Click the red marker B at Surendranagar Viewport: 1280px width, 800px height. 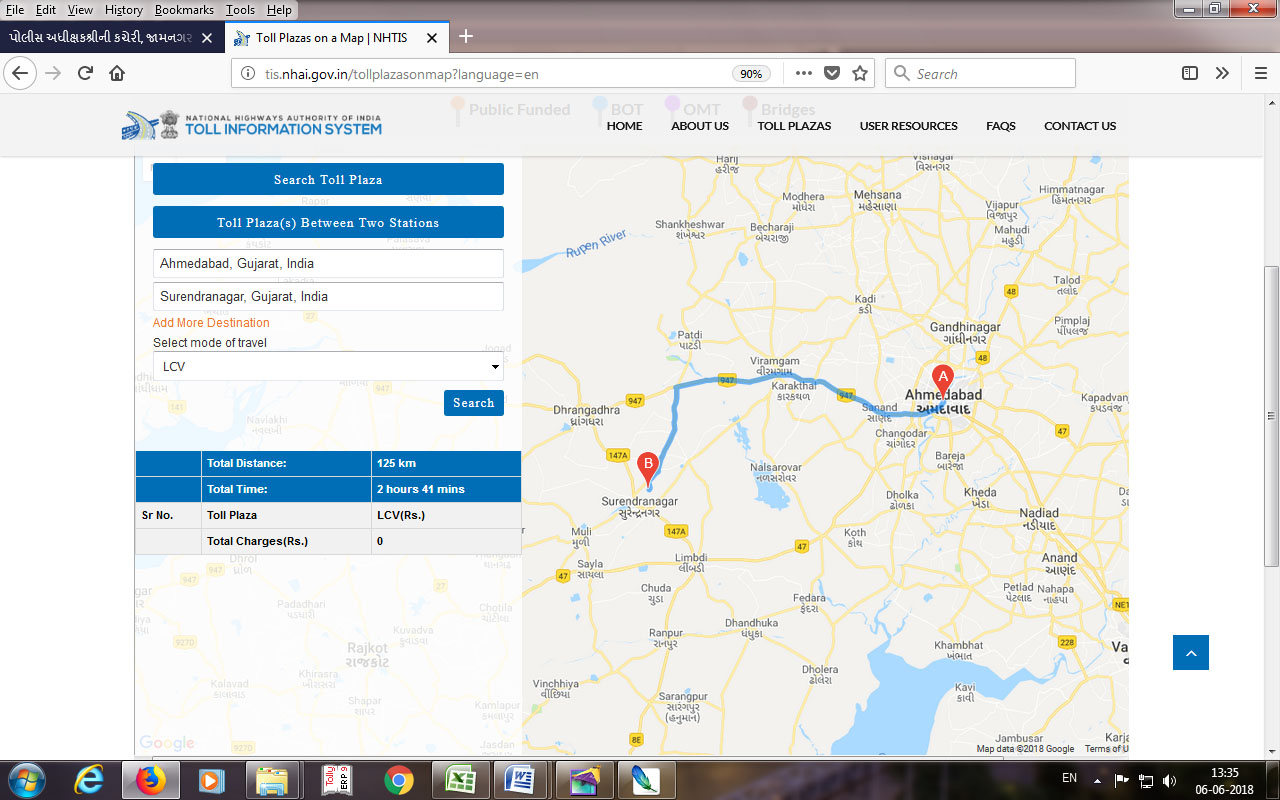648,467
